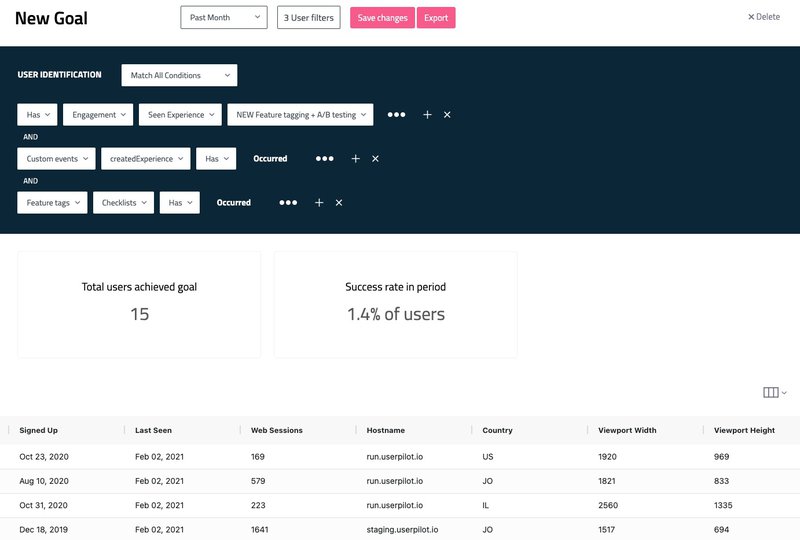The height and width of the screenshot is (540, 800).
Task: Click the 1335 viewport height value
Action: coord(723,505)
